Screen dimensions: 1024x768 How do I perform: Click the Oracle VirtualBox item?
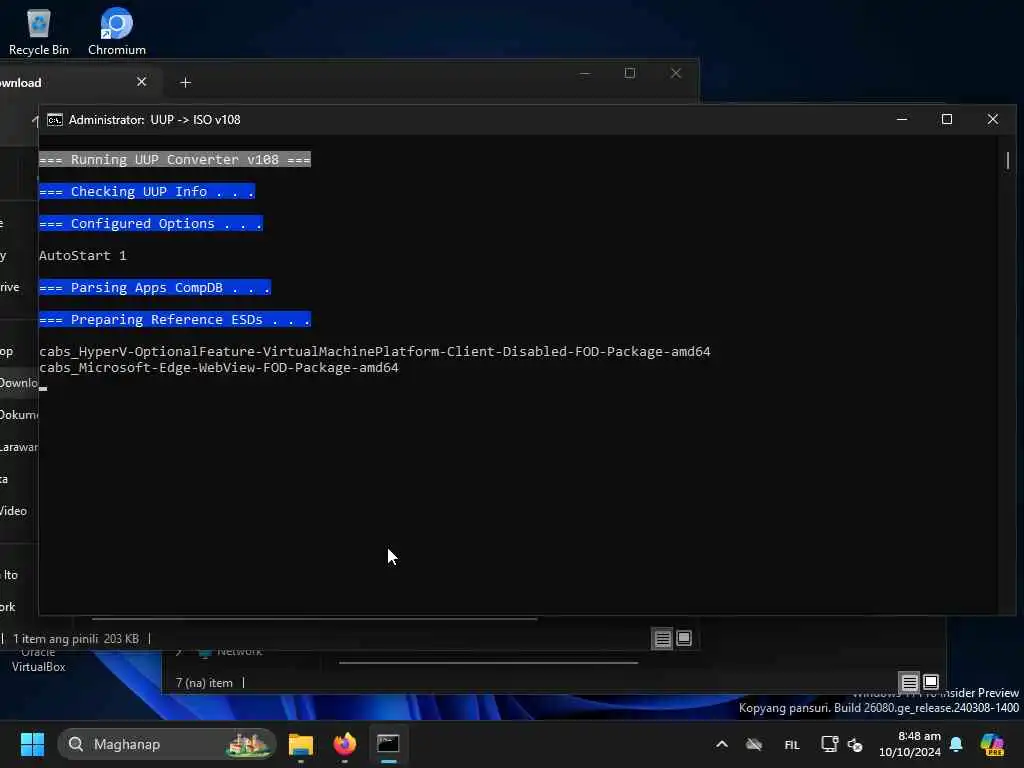pos(39,660)
